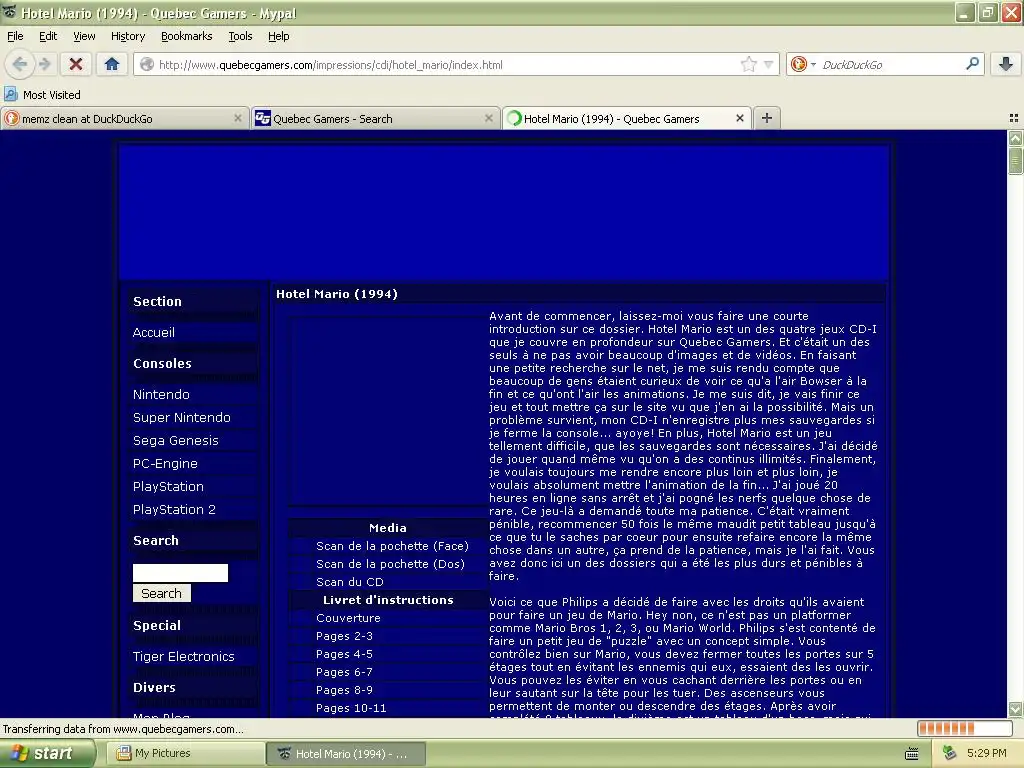The image size is (1024, 768).
Task: Open the DuckDuckGo search engine selector
Action: [x=803, y=64]
